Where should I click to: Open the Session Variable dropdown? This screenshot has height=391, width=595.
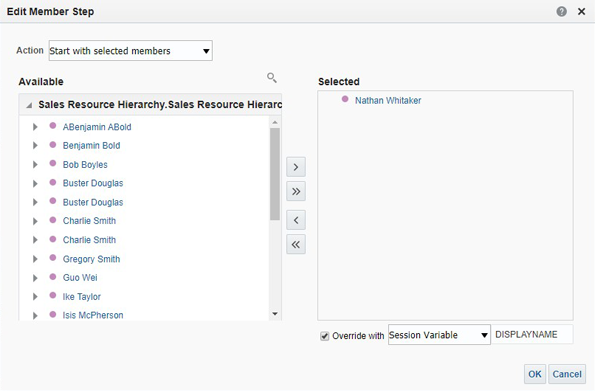coord(439,335)
